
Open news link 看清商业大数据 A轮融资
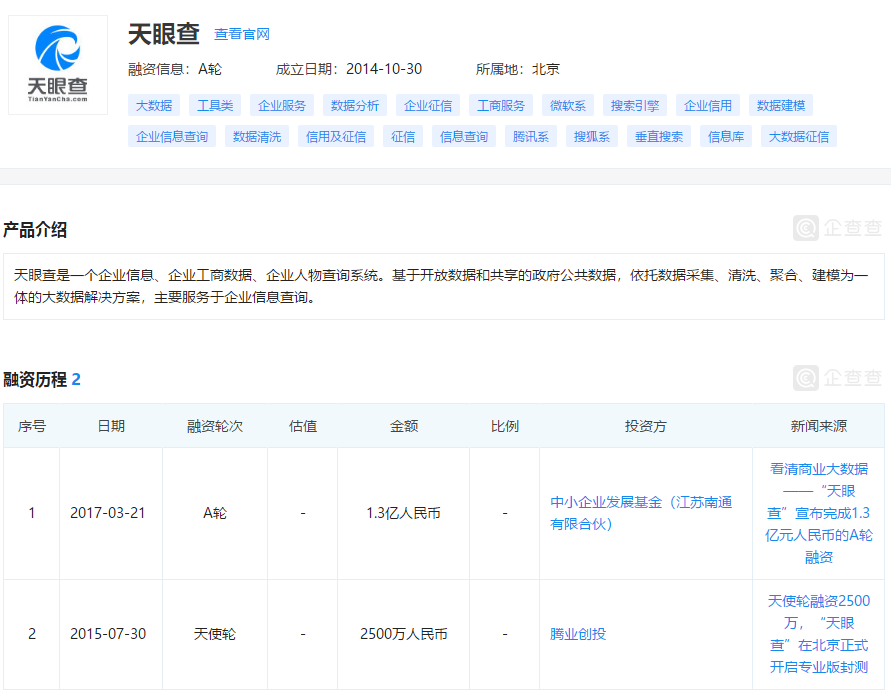[818, 513]
